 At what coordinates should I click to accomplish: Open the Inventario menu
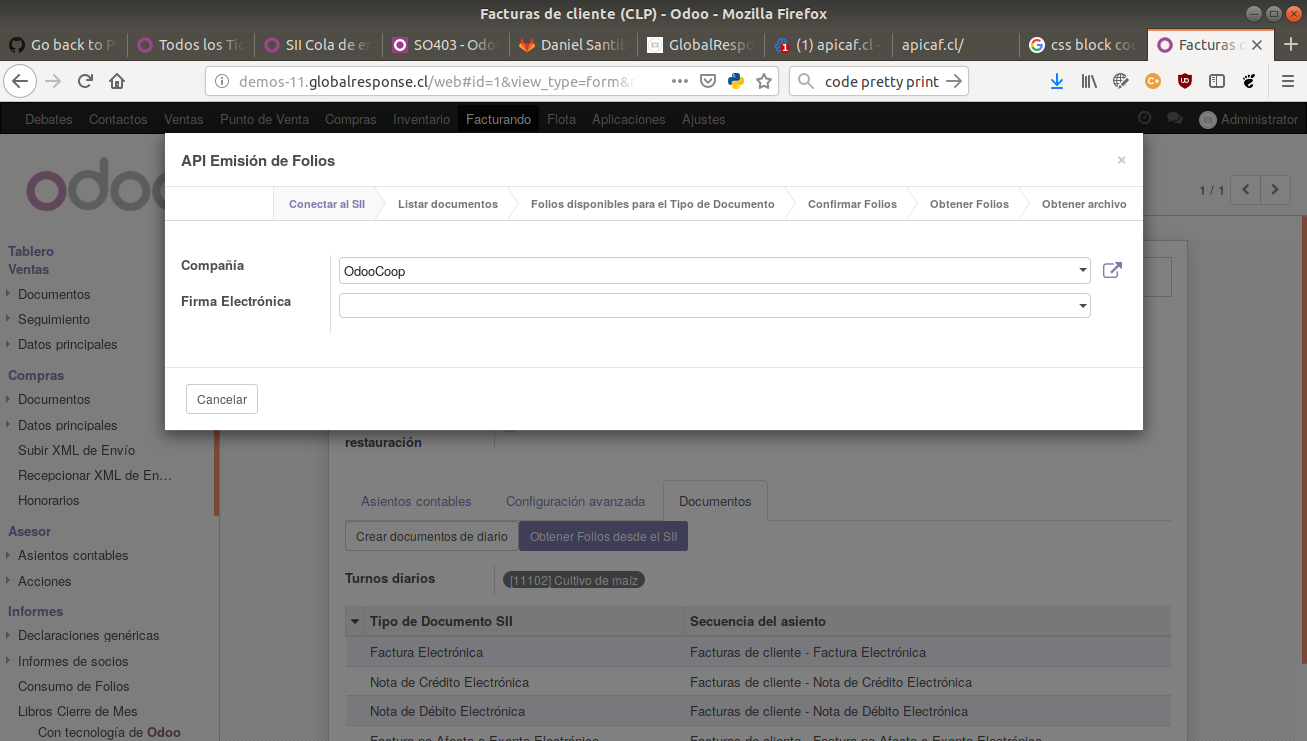tap(421, 119)
